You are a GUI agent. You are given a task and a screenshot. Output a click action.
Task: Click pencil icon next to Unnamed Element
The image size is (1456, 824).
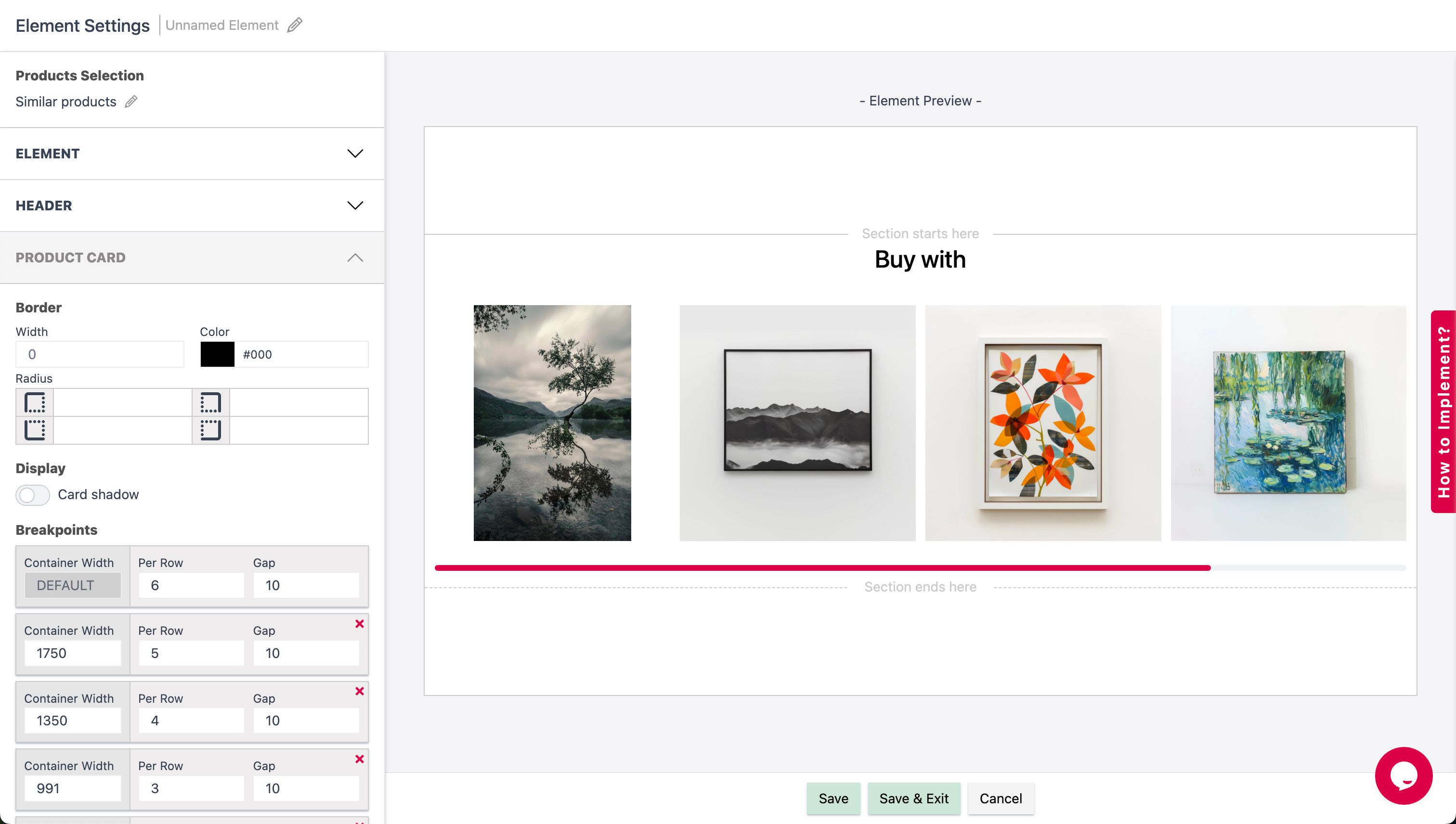coord(294,26)
